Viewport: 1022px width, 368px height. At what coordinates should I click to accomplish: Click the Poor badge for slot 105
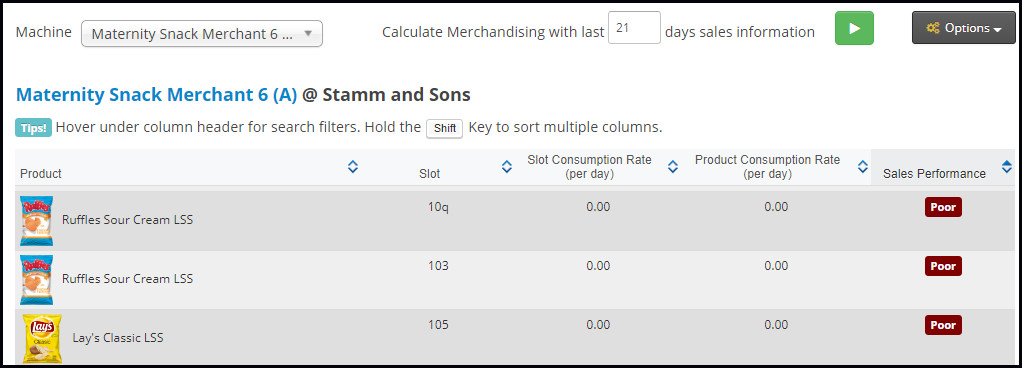pos(943,324)
